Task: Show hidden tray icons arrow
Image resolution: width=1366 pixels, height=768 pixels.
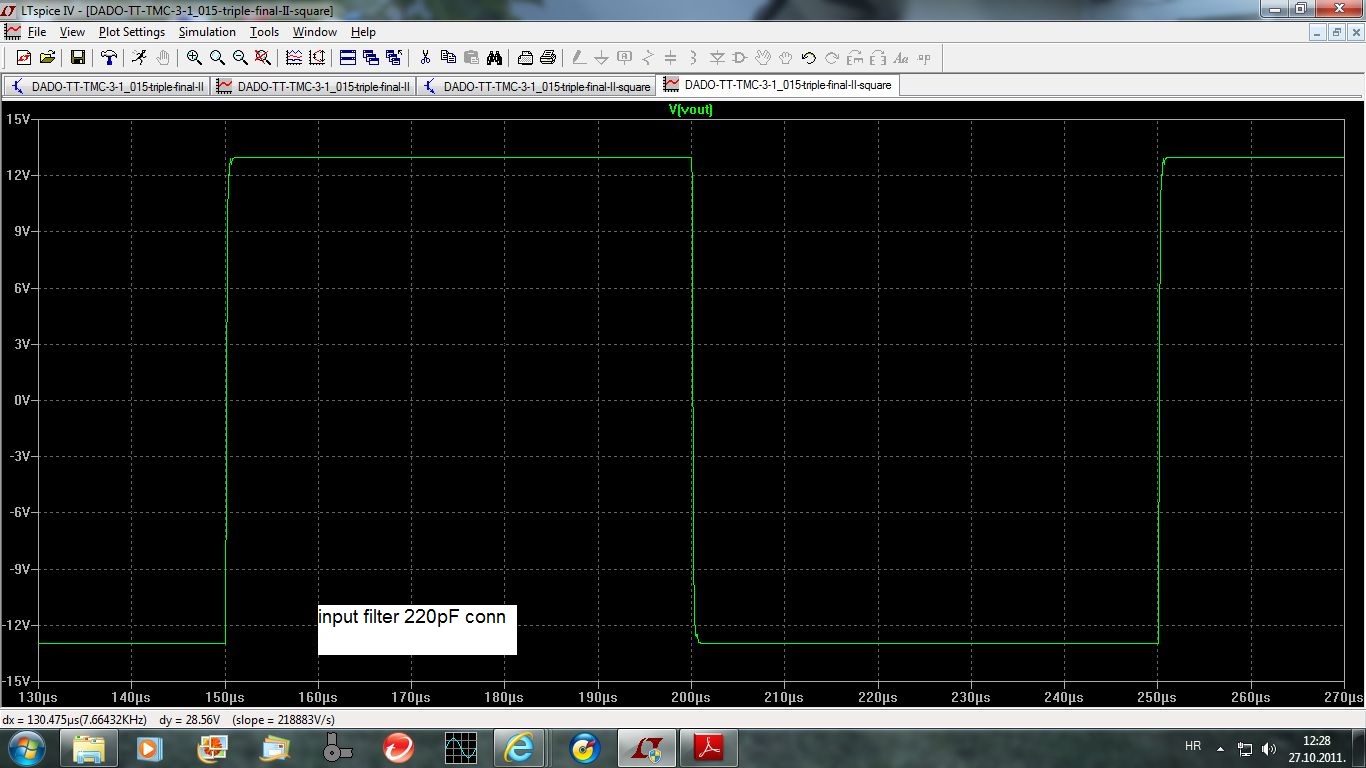Action: pyautogui.click(x=1219, y=748)
